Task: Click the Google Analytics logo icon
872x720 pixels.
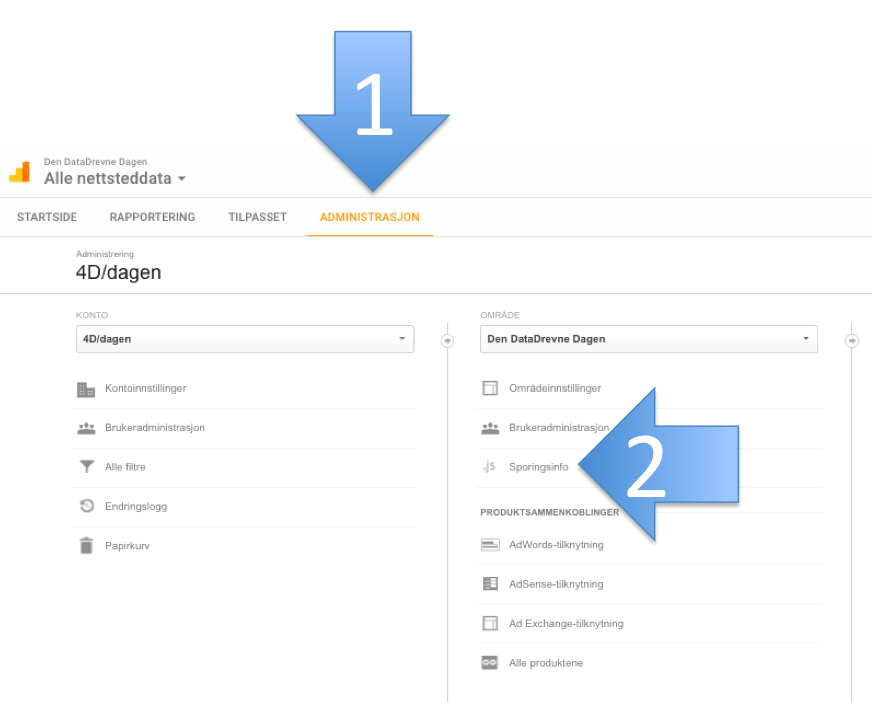Action: (19, 172)
